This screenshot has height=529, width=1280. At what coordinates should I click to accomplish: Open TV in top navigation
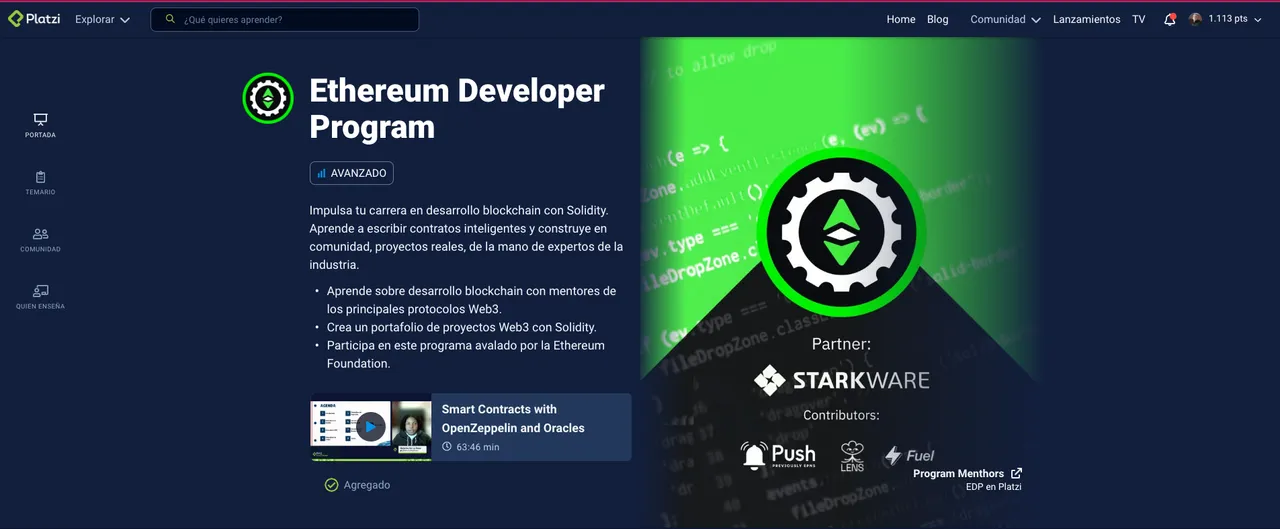[x=1139, y=19]
